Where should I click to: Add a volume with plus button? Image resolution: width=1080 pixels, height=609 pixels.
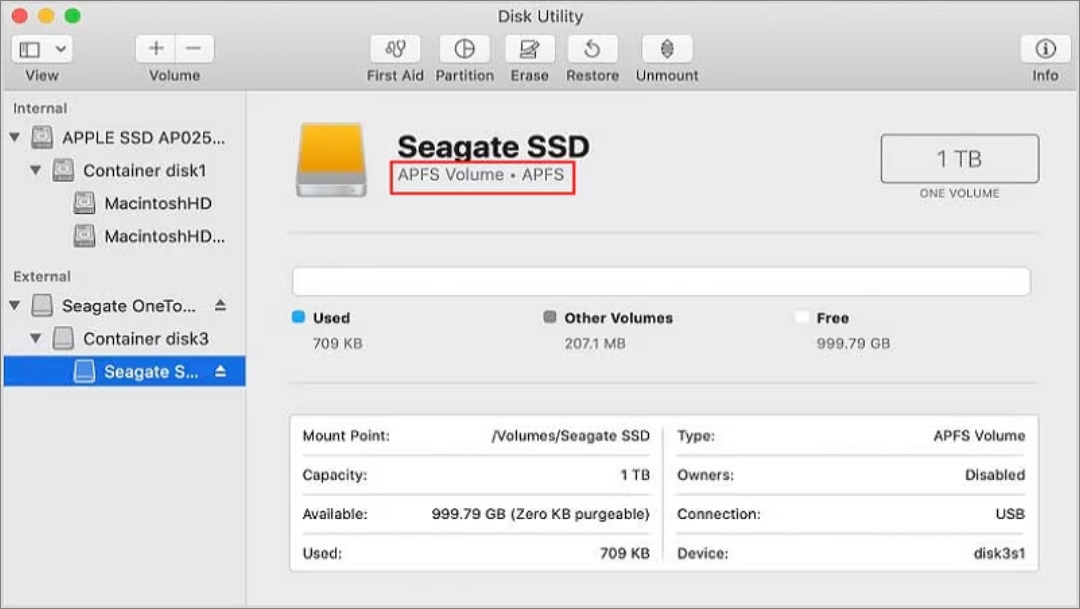[x=156, y=48]
